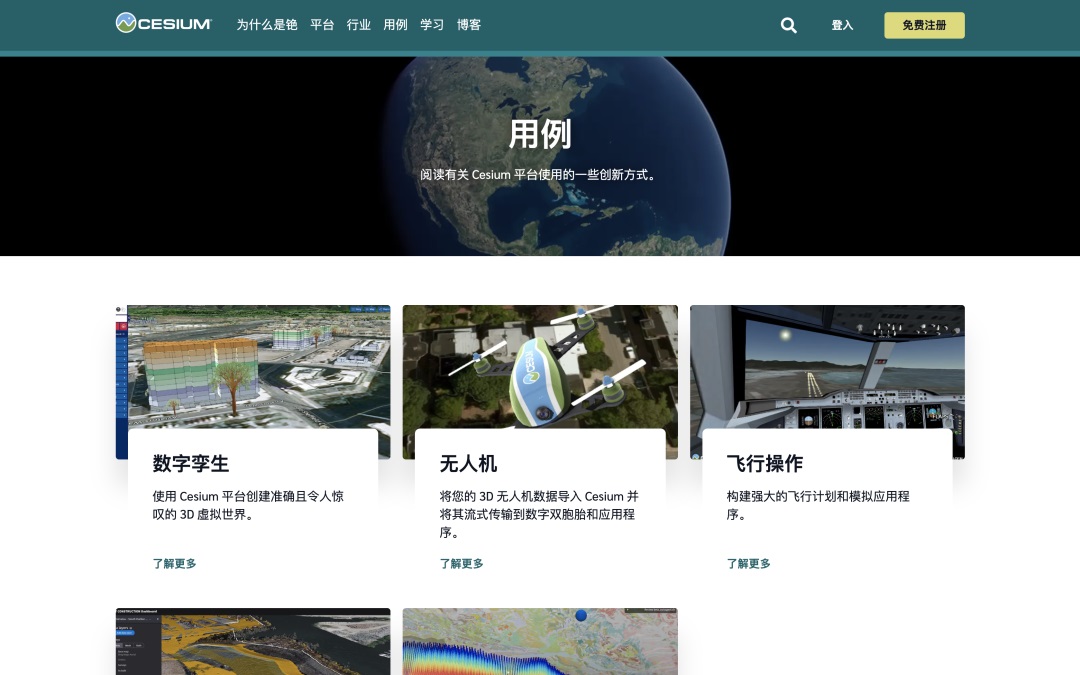
Task: Select 用例 in the navigation bar
Action: click(396, 25)
